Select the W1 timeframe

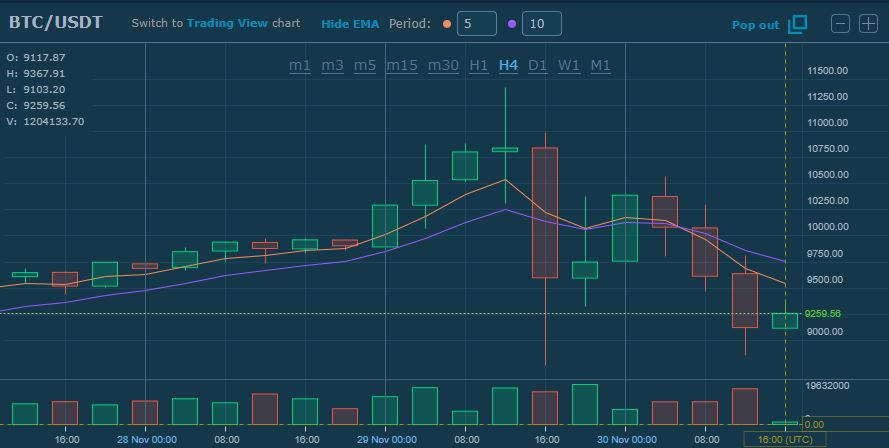pyautogui.click(x=569, y=65)
